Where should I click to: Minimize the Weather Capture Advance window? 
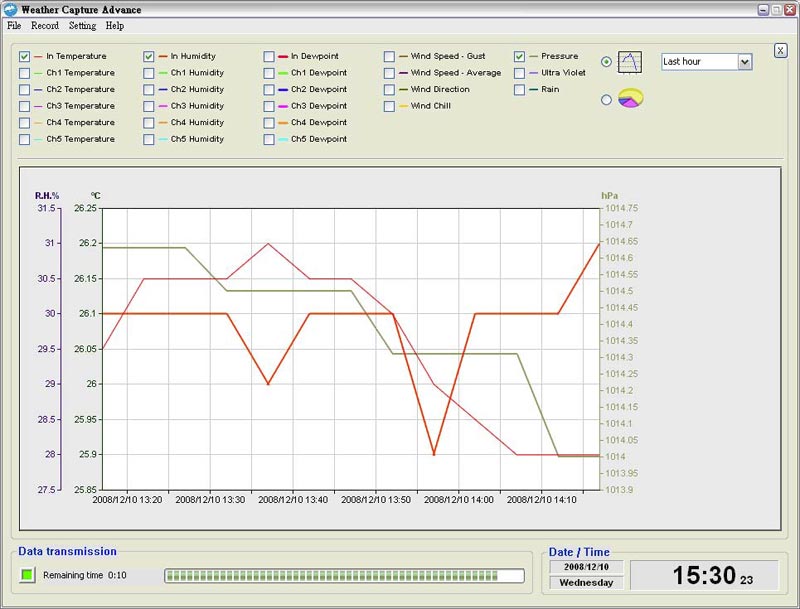pyautogui.click(x=763, y=10)
